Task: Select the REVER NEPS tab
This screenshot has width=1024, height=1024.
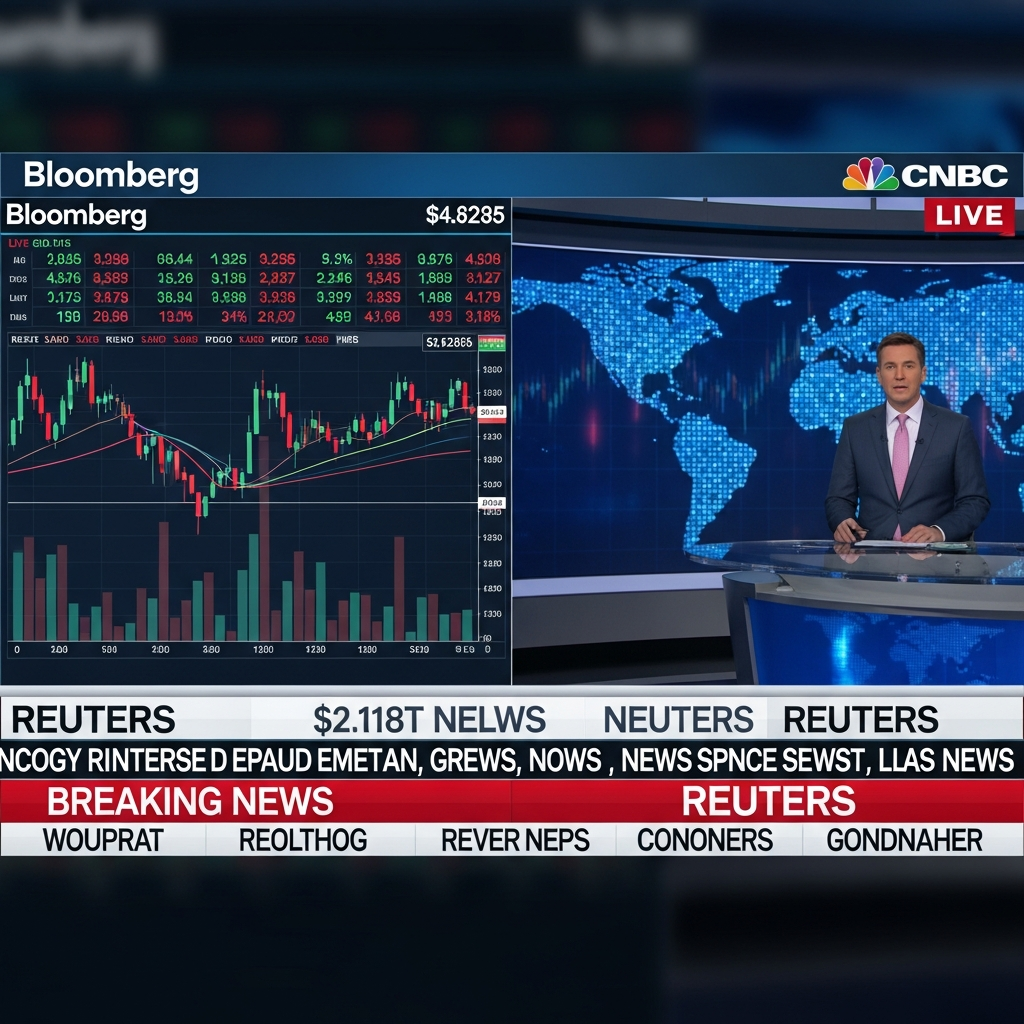Action: [515, 840]
